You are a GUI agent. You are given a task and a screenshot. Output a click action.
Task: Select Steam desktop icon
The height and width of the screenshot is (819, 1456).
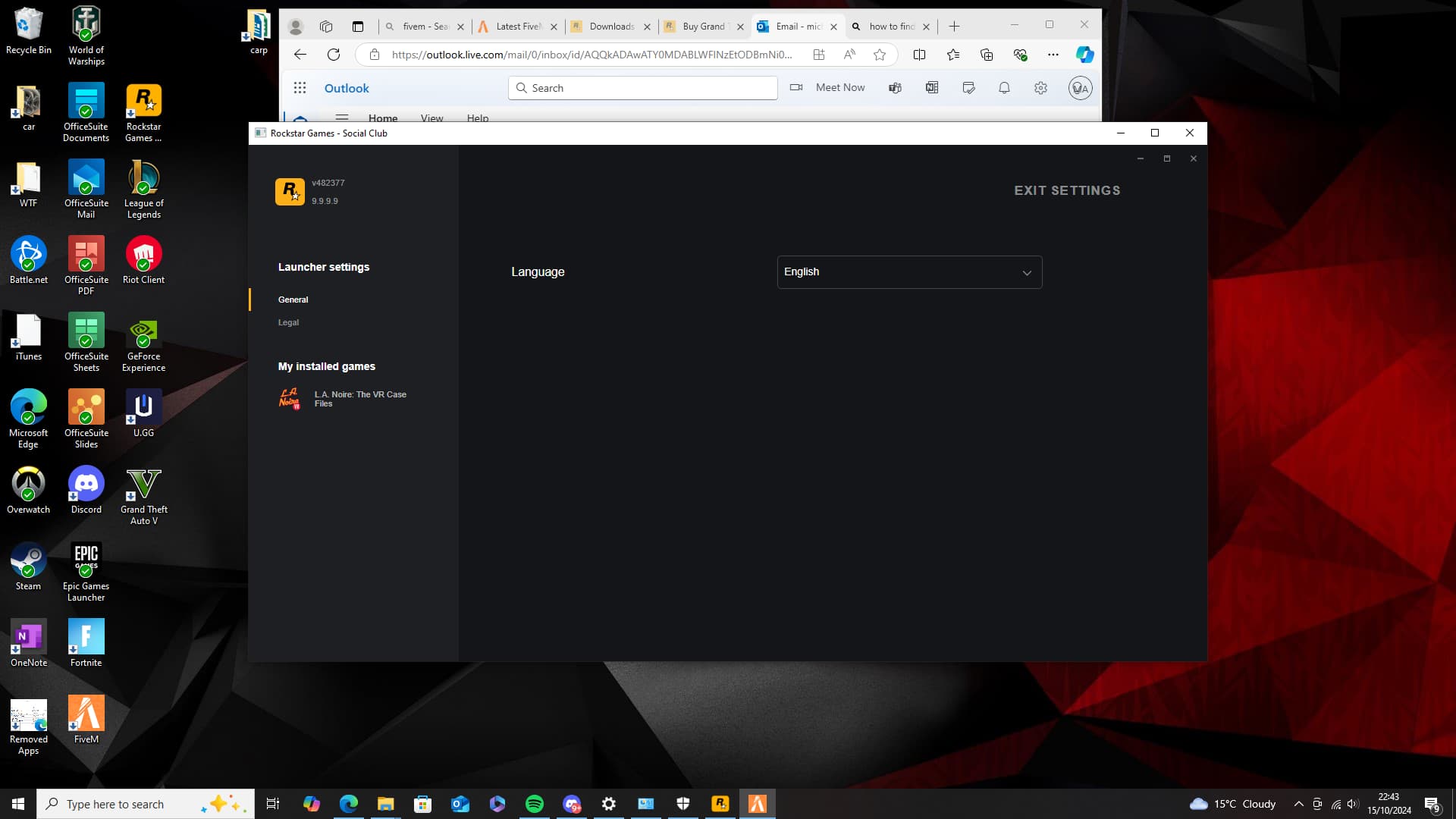click(29, 566)
